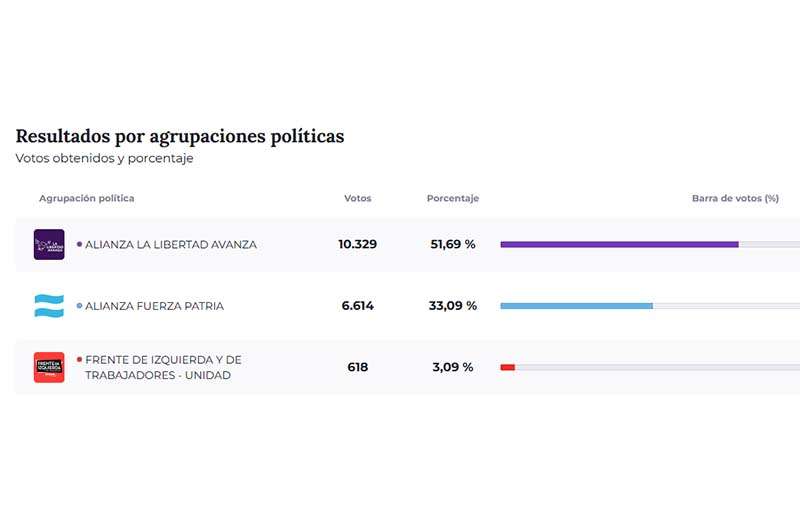The width and height of the screenshot is (800, 530).
Task: Click the red Frente de Izquierda vote bar
Action: (x=507, y=367)
